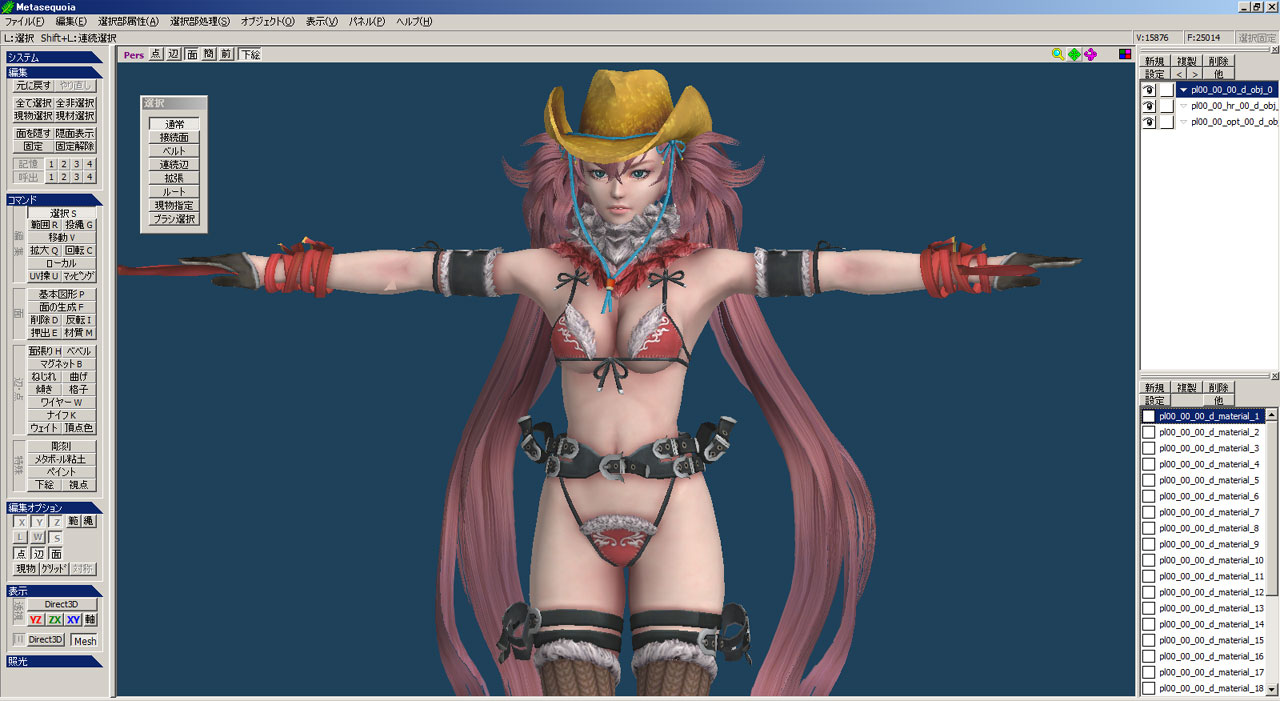Toggle 点 display in viewport toolbar

[156, 55]
